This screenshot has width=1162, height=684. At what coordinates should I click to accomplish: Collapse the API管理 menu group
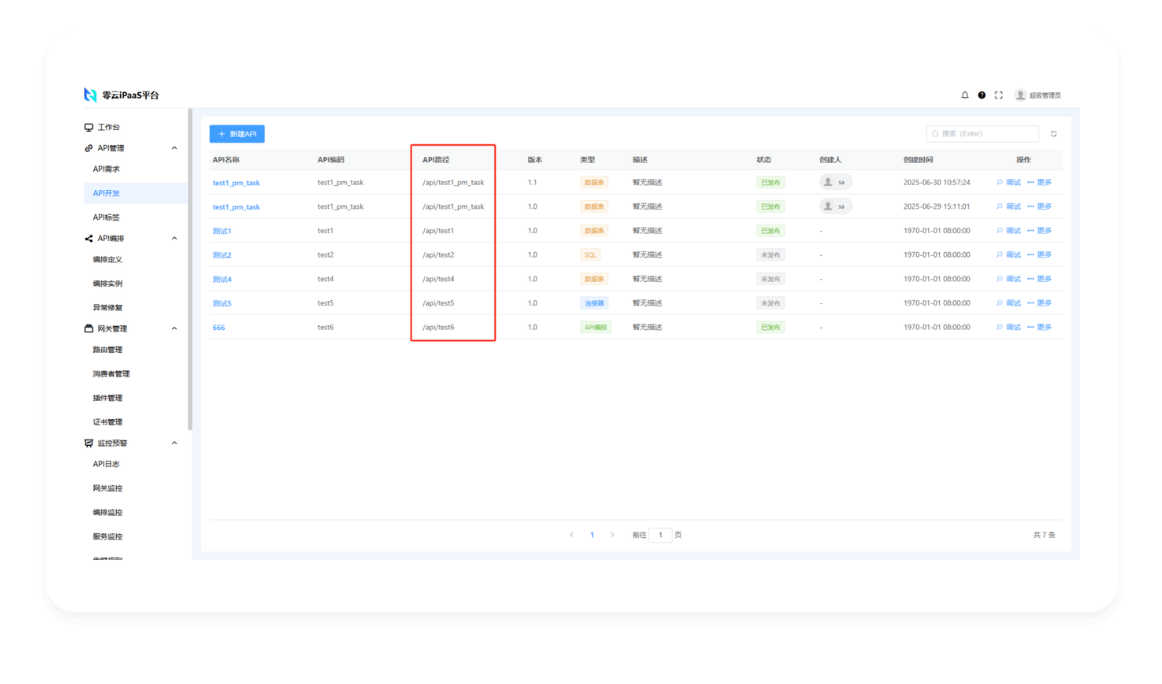click(x=174, y=148)
